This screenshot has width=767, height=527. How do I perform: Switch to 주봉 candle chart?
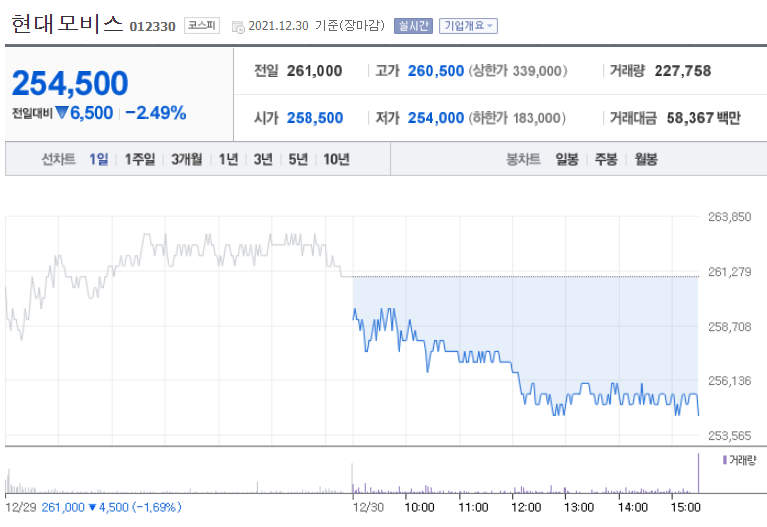pyautogui.click(x=606, y=159)
